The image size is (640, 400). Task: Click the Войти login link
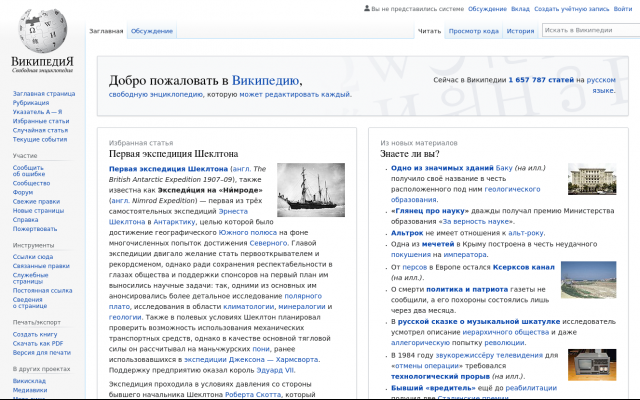(623, 9)
